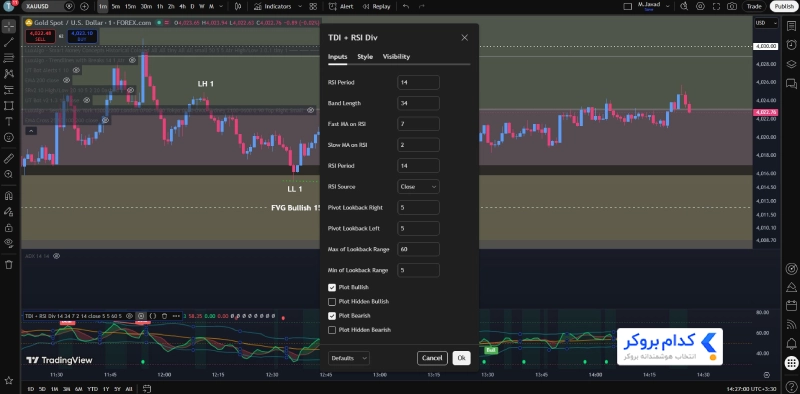
Task: Open the USD currency dropdown
Action: point(766,23)
